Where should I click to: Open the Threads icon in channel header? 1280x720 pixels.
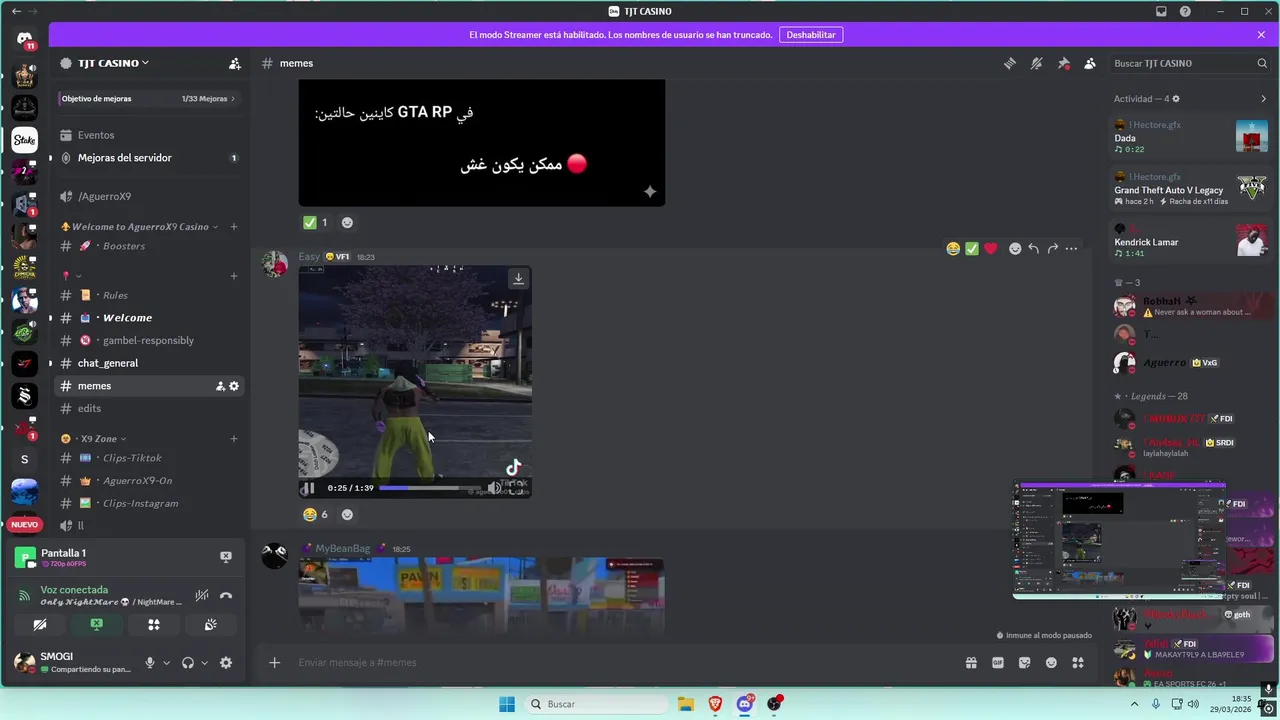tap(1010, 63)
